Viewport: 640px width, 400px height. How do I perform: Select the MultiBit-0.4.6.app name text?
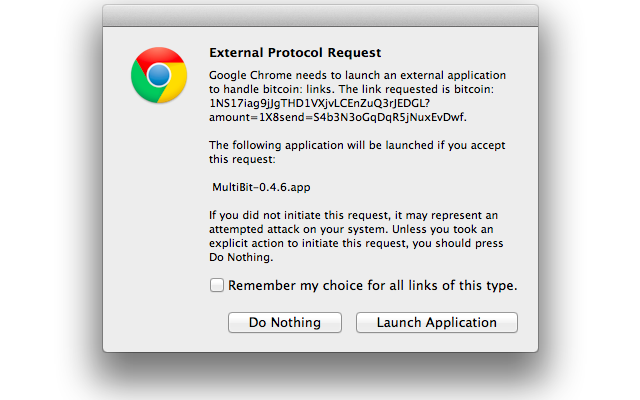coord(261,187)
